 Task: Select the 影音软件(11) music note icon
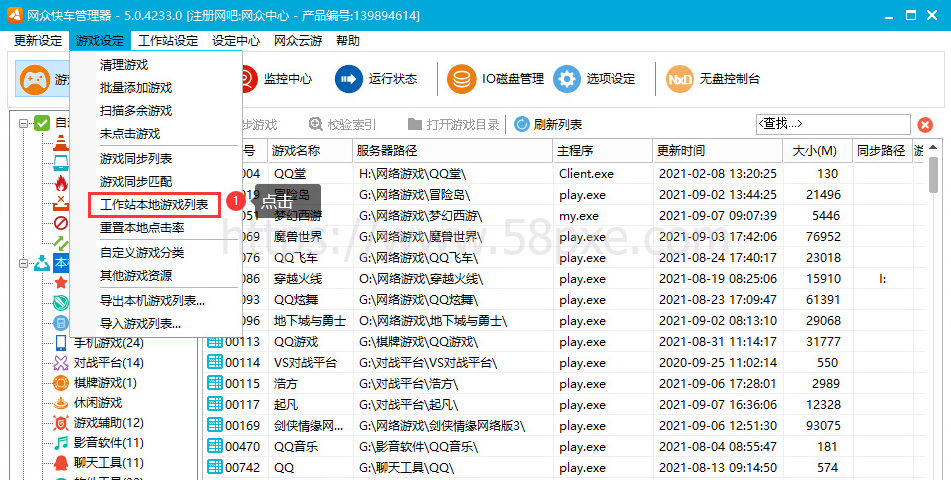coord(61,443)
